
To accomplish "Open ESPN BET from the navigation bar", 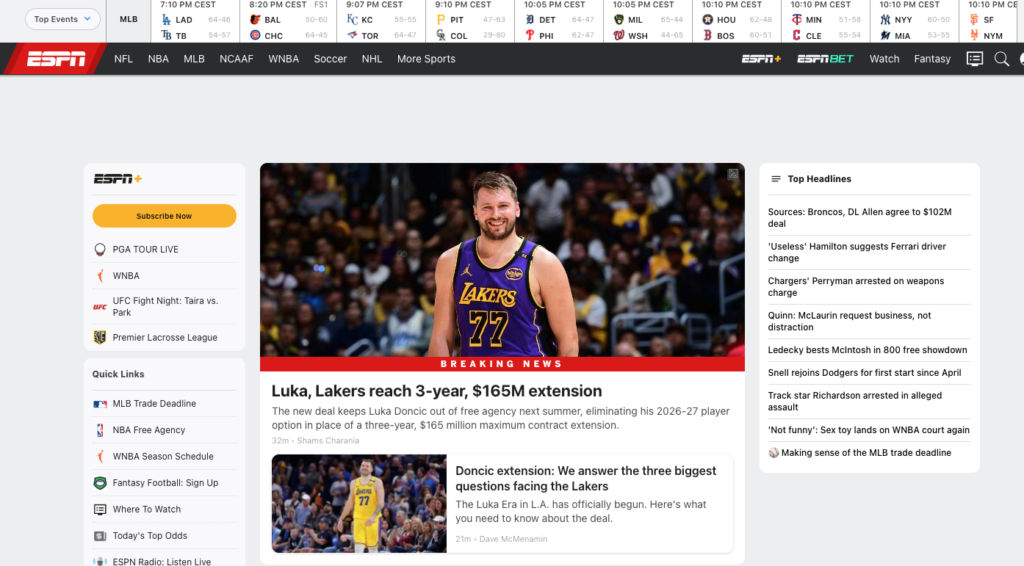I will 825,59.
